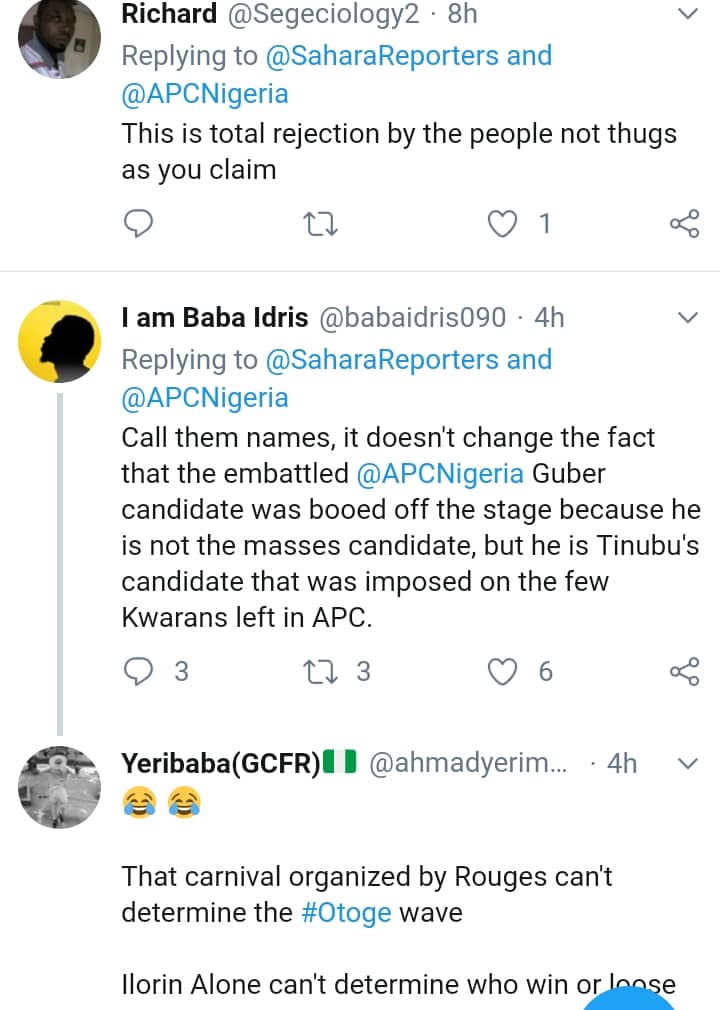Open Yeribaba's profile picture

tap(60, 785)
